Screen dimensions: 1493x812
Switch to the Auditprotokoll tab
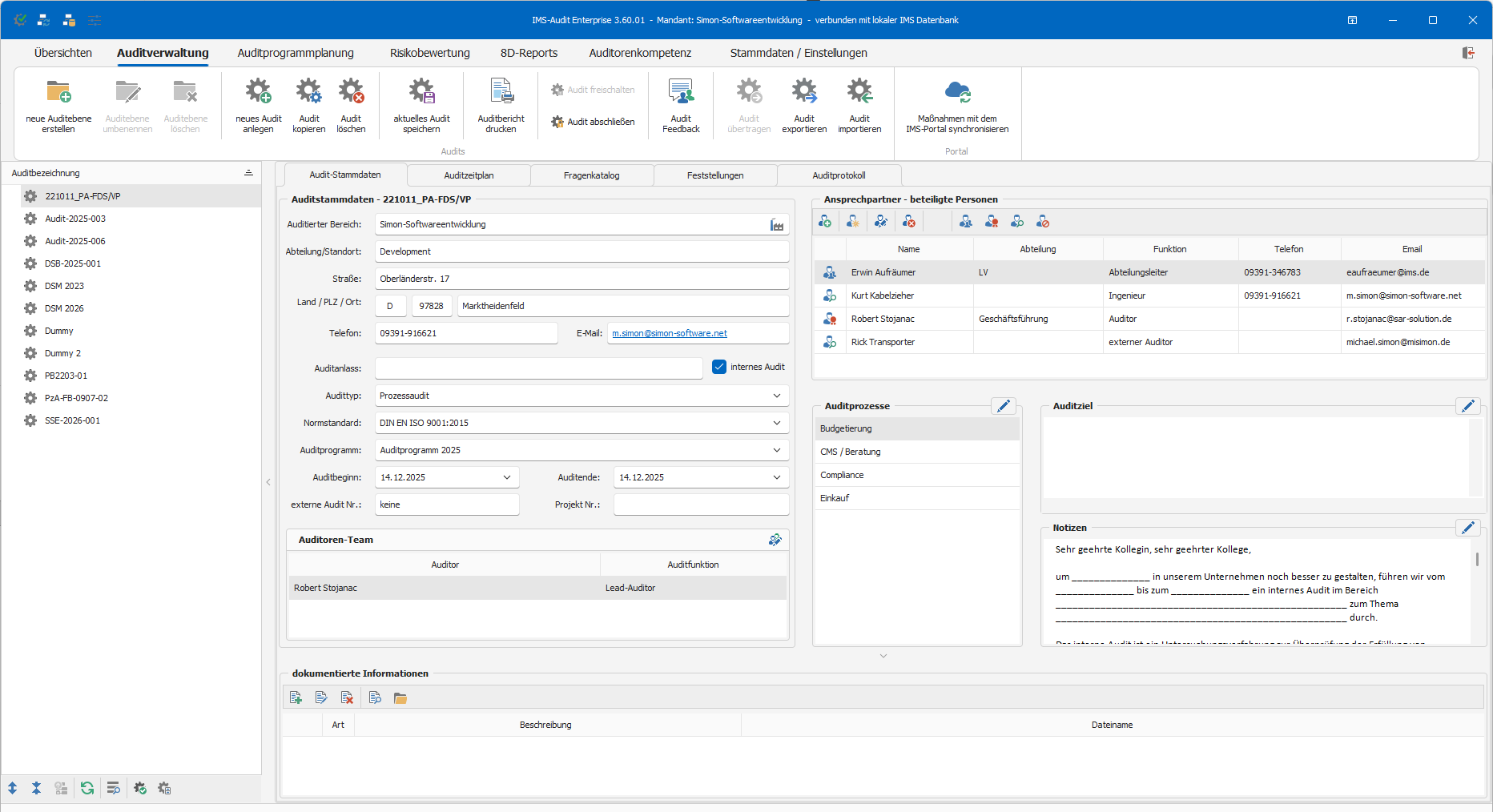pos(839,175)
